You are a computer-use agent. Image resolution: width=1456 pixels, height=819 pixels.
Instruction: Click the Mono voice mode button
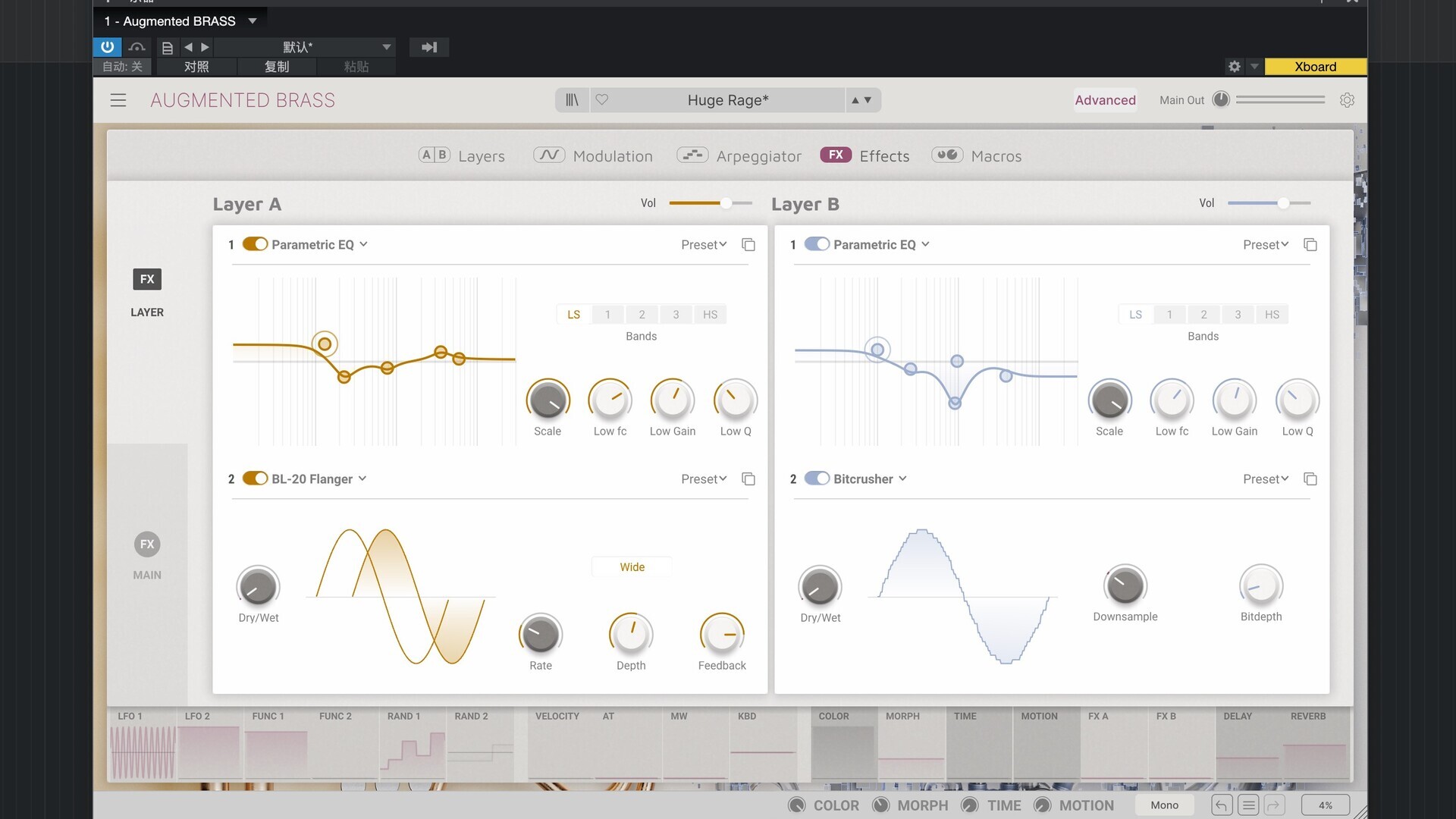point(1164,805)
